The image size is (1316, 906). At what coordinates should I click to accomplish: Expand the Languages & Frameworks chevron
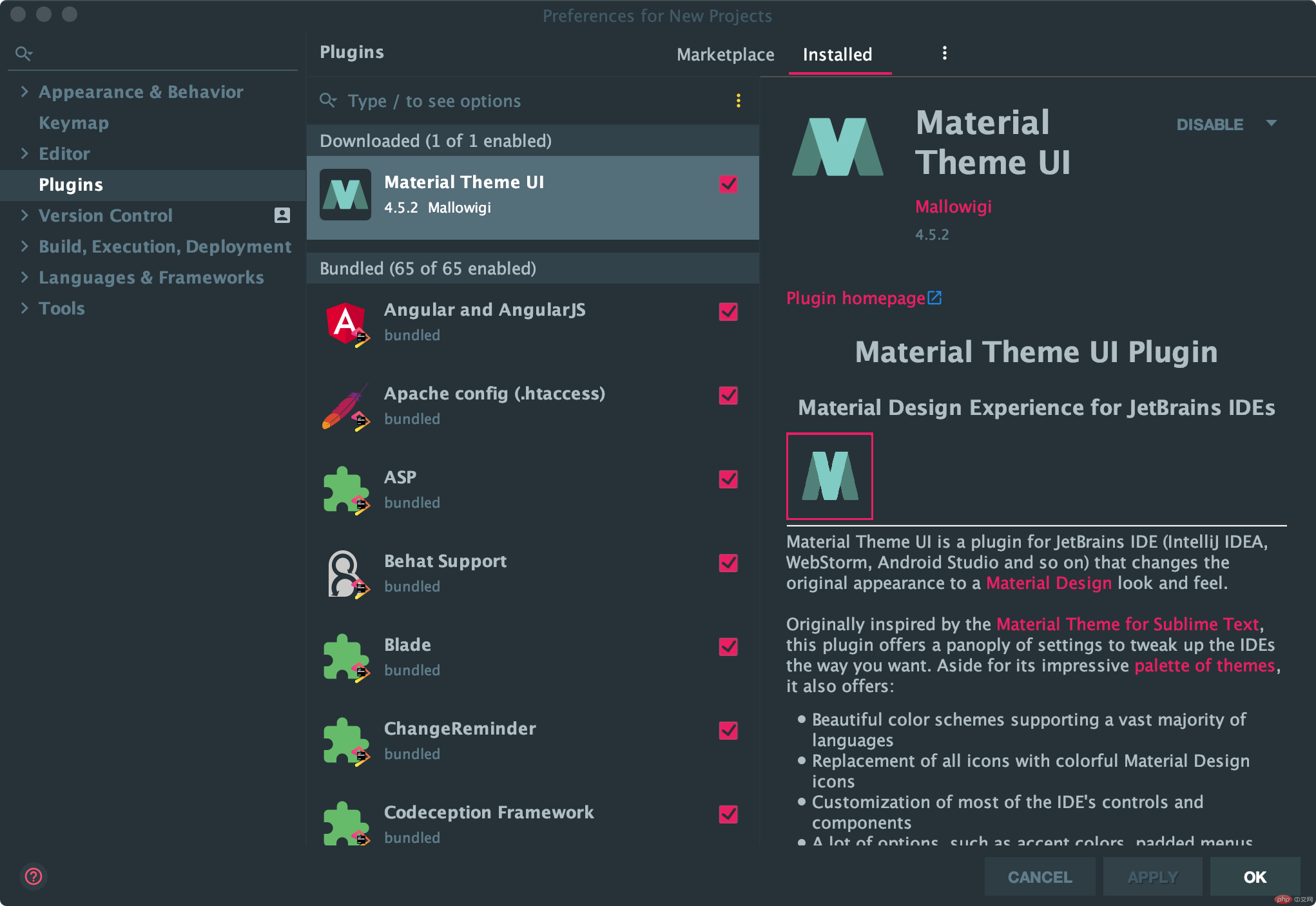pyautogui.click(x=24, y=277)
